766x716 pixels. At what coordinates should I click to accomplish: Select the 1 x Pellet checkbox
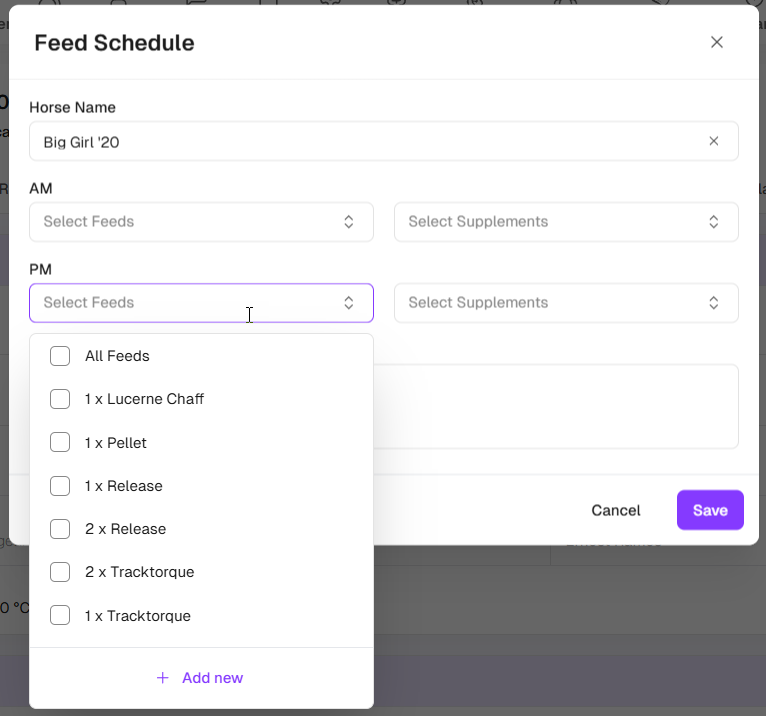(x=60, y=442)
